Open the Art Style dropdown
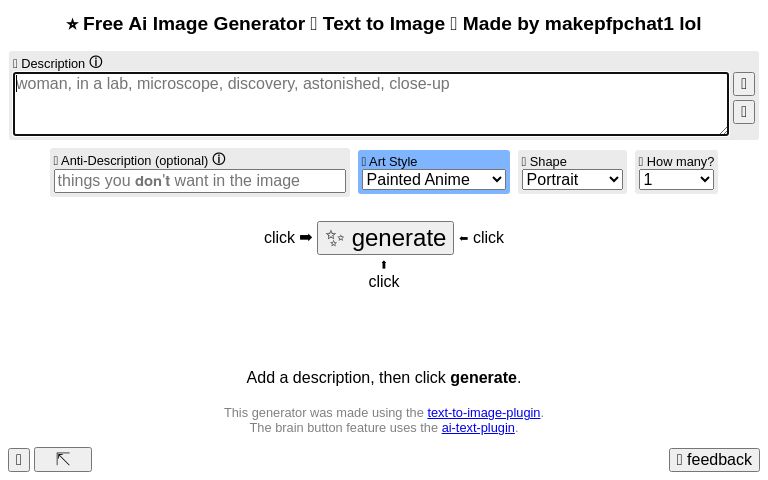768x480 pixels. coord(433,180)
